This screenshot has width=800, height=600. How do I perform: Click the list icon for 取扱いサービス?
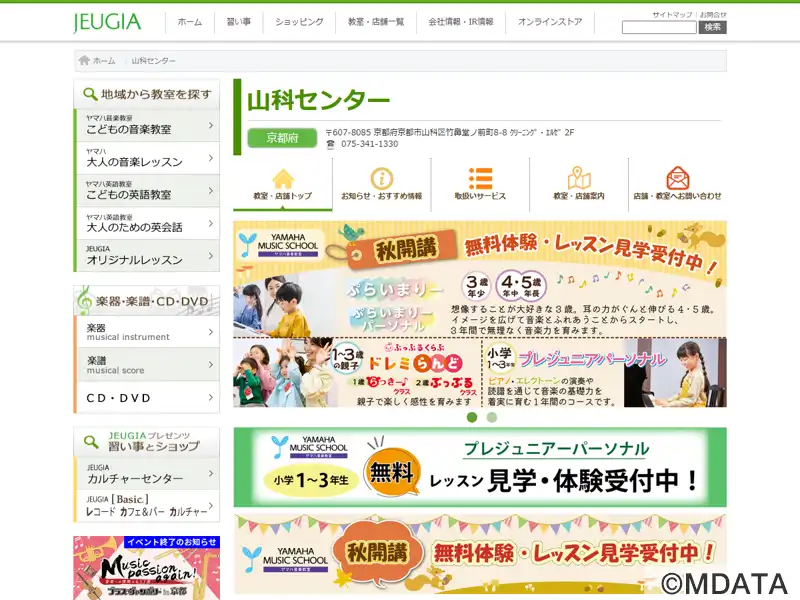coord(480,179)
